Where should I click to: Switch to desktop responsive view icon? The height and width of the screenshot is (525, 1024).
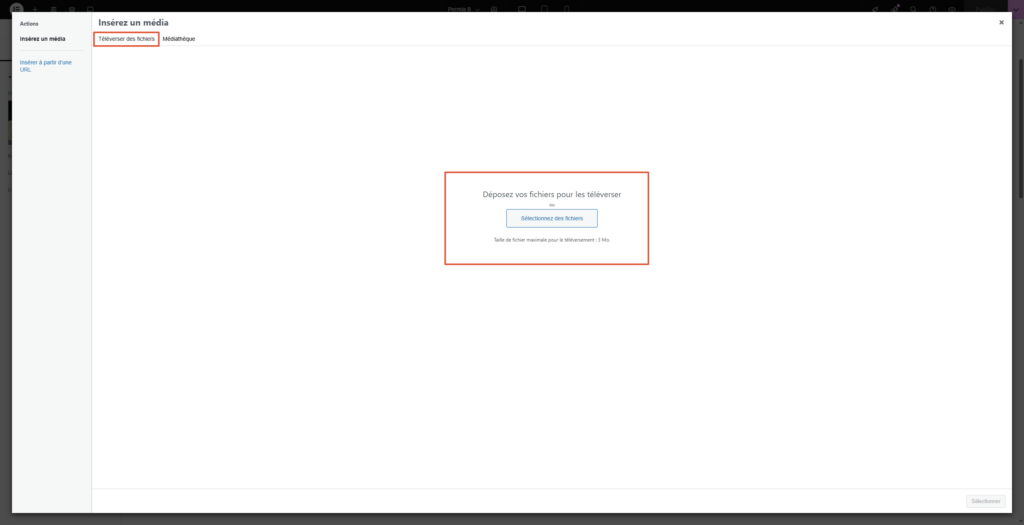coord(522,8)
